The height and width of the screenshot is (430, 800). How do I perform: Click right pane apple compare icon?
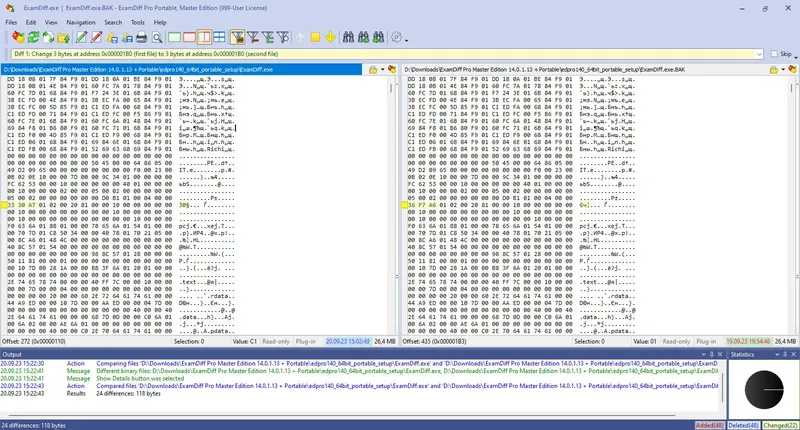792,69
